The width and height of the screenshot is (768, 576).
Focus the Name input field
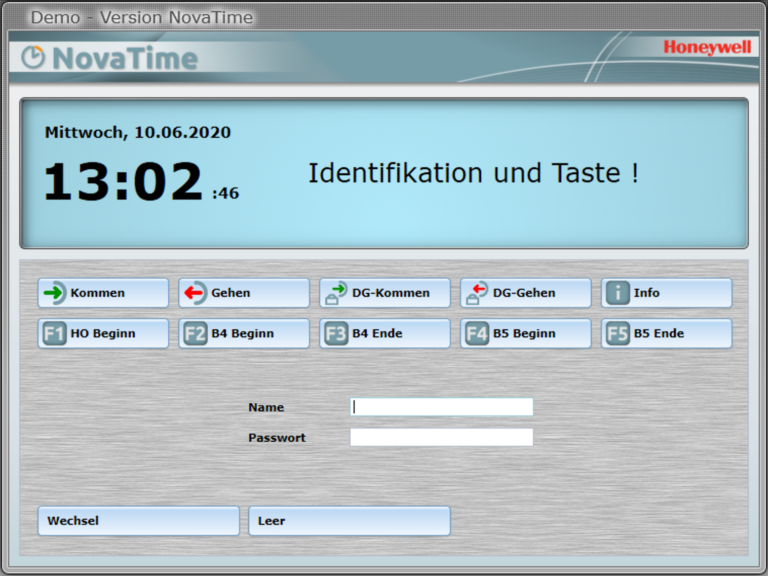pyautogui.click(x=442, y=407)
